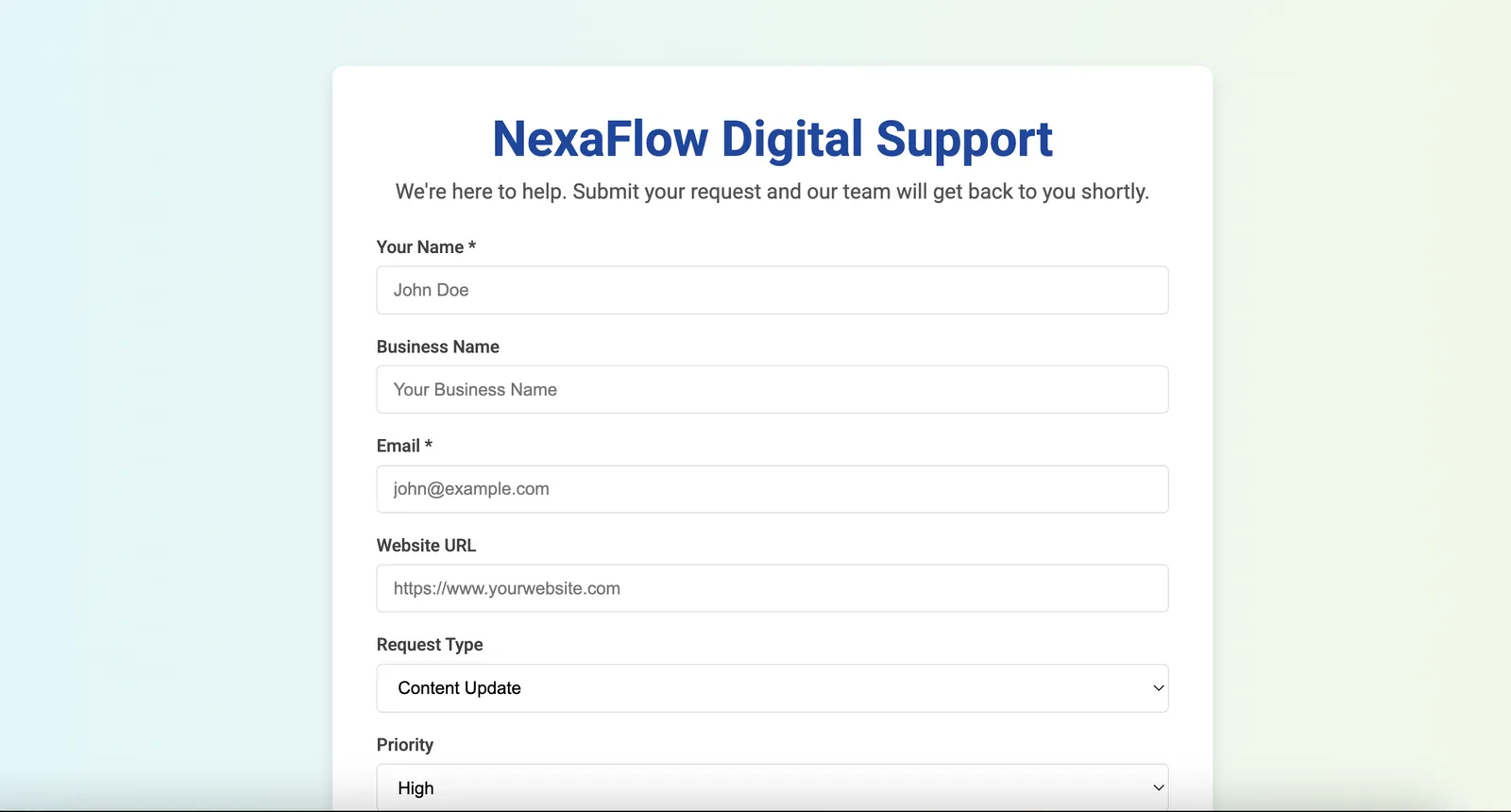Click the 'Website URL' label
Screen dimensions: 1511x812
(x=426, y=546)
